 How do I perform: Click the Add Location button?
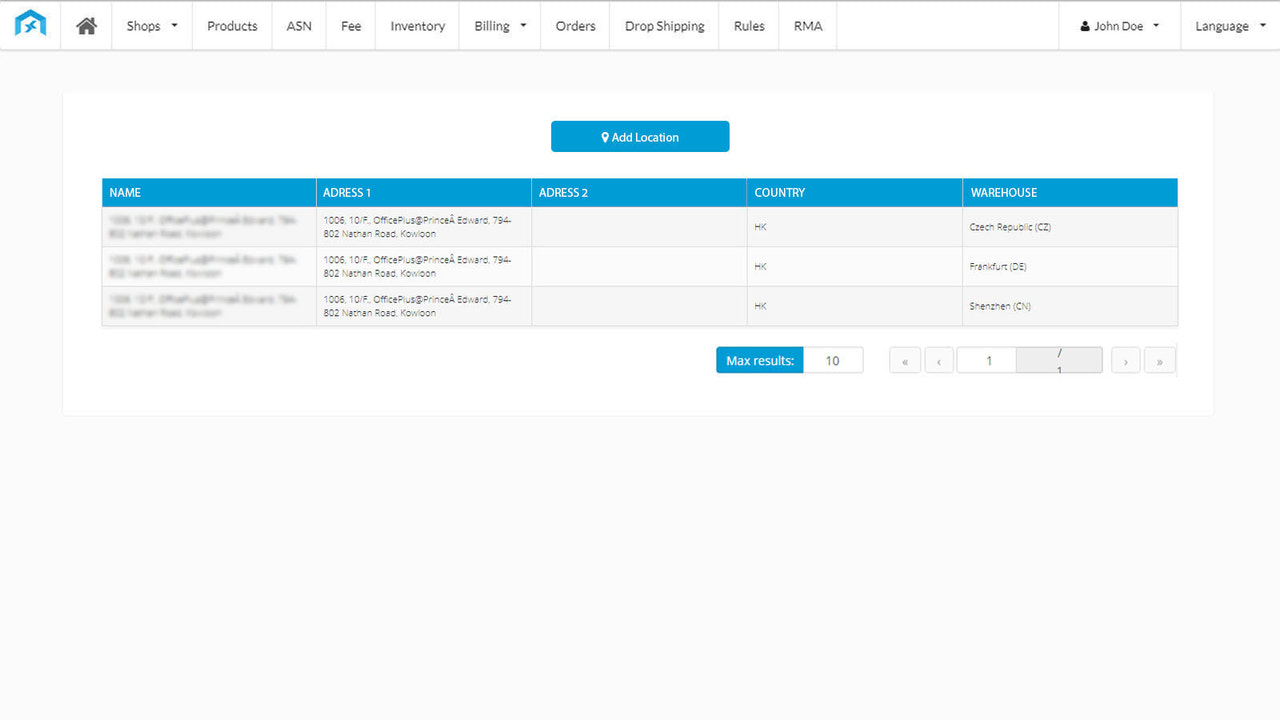coord(640,136)
